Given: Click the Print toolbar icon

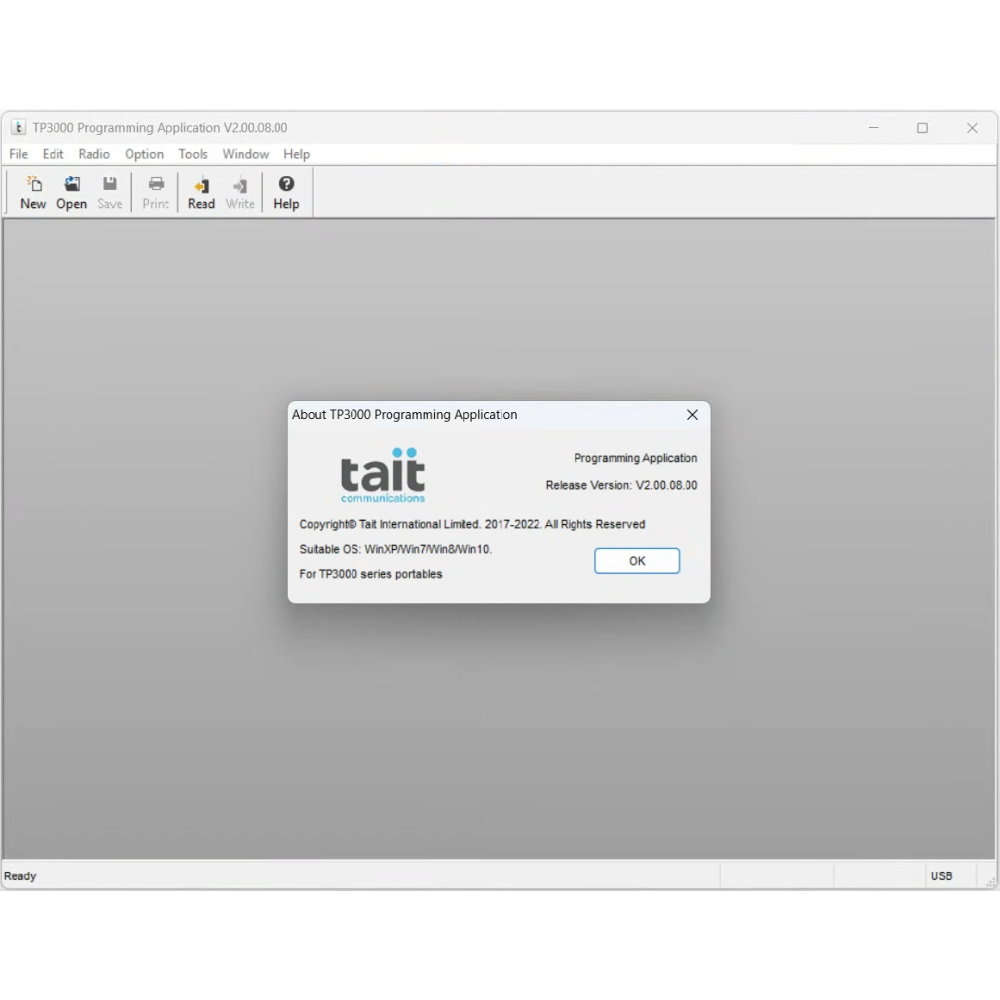Looking at the screenshot, I should [x=156, y=191].
